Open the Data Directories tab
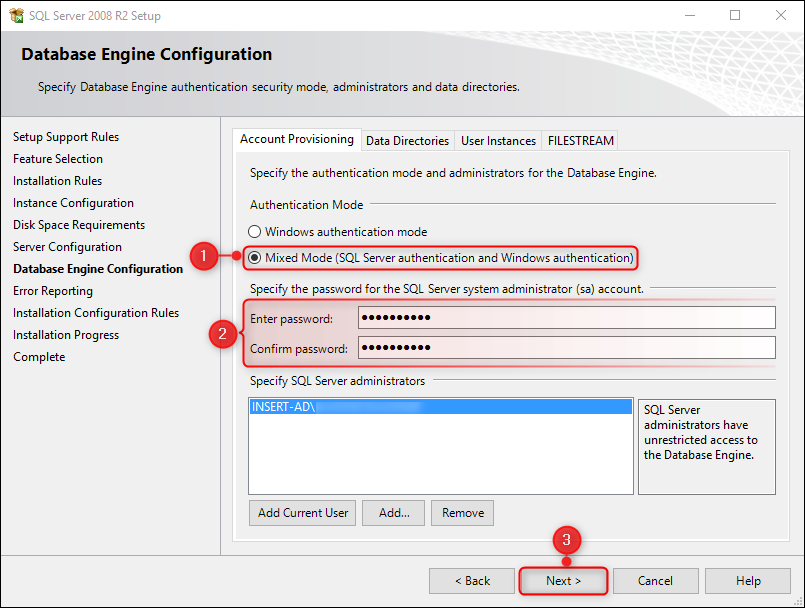This screenshot has width=805, height=608. pos(408,141)
